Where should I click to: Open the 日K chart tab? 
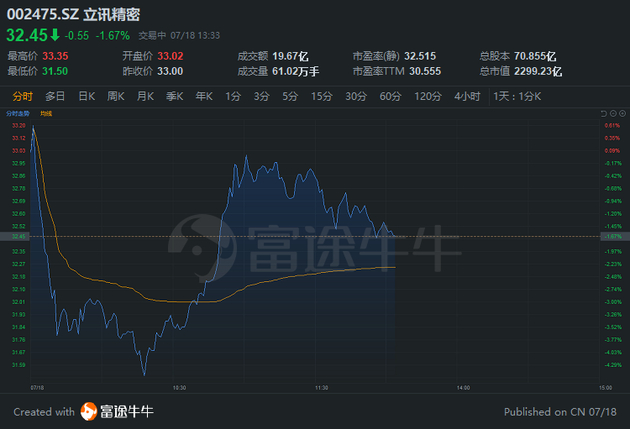pos(86,96)
